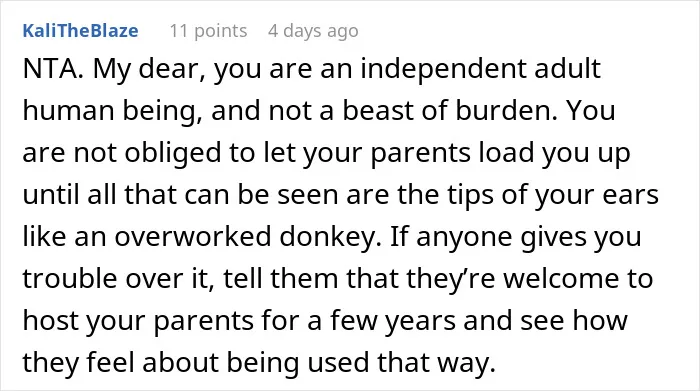Open KaliTheBlaze's user profile link
700x391 pixels.
80,31
